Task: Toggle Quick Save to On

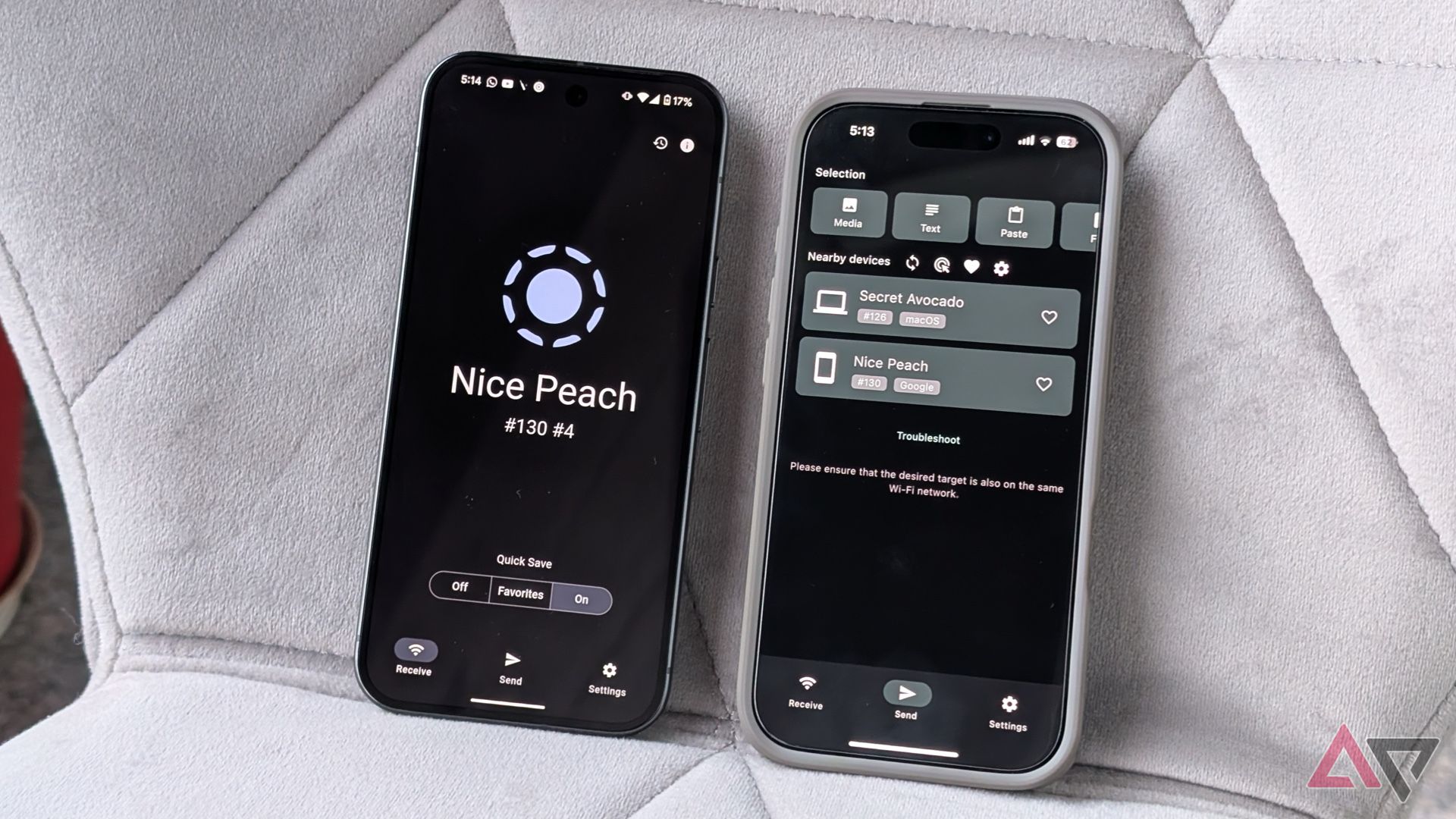Action: pos(579,598)
